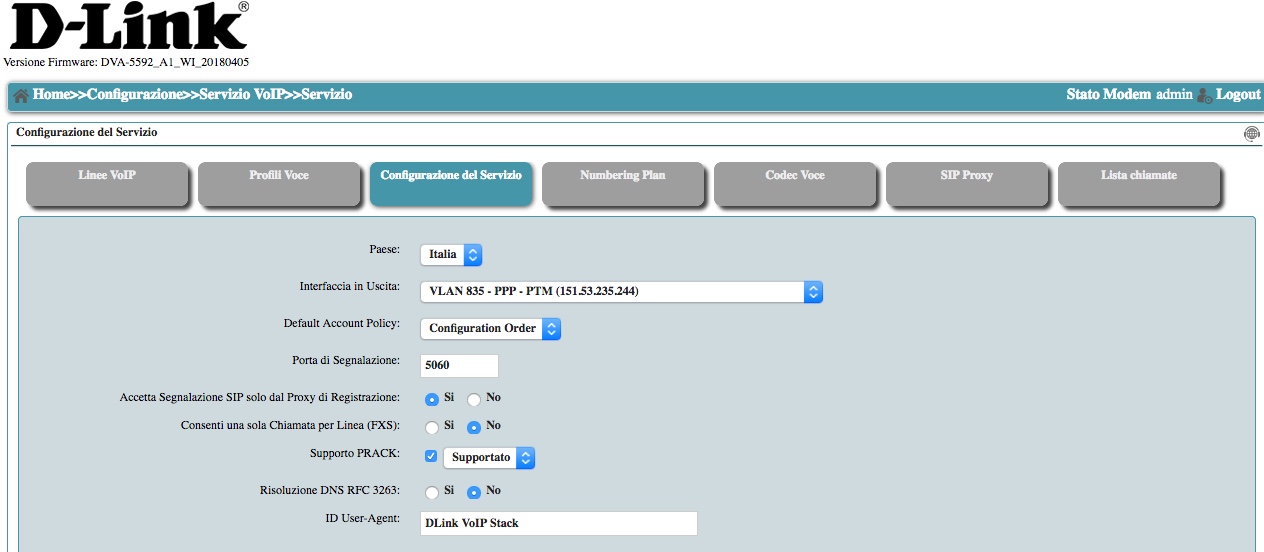The image size is (1264, 552).
Task: Open the Linee VoIP tab
Action: click(107, 183)
